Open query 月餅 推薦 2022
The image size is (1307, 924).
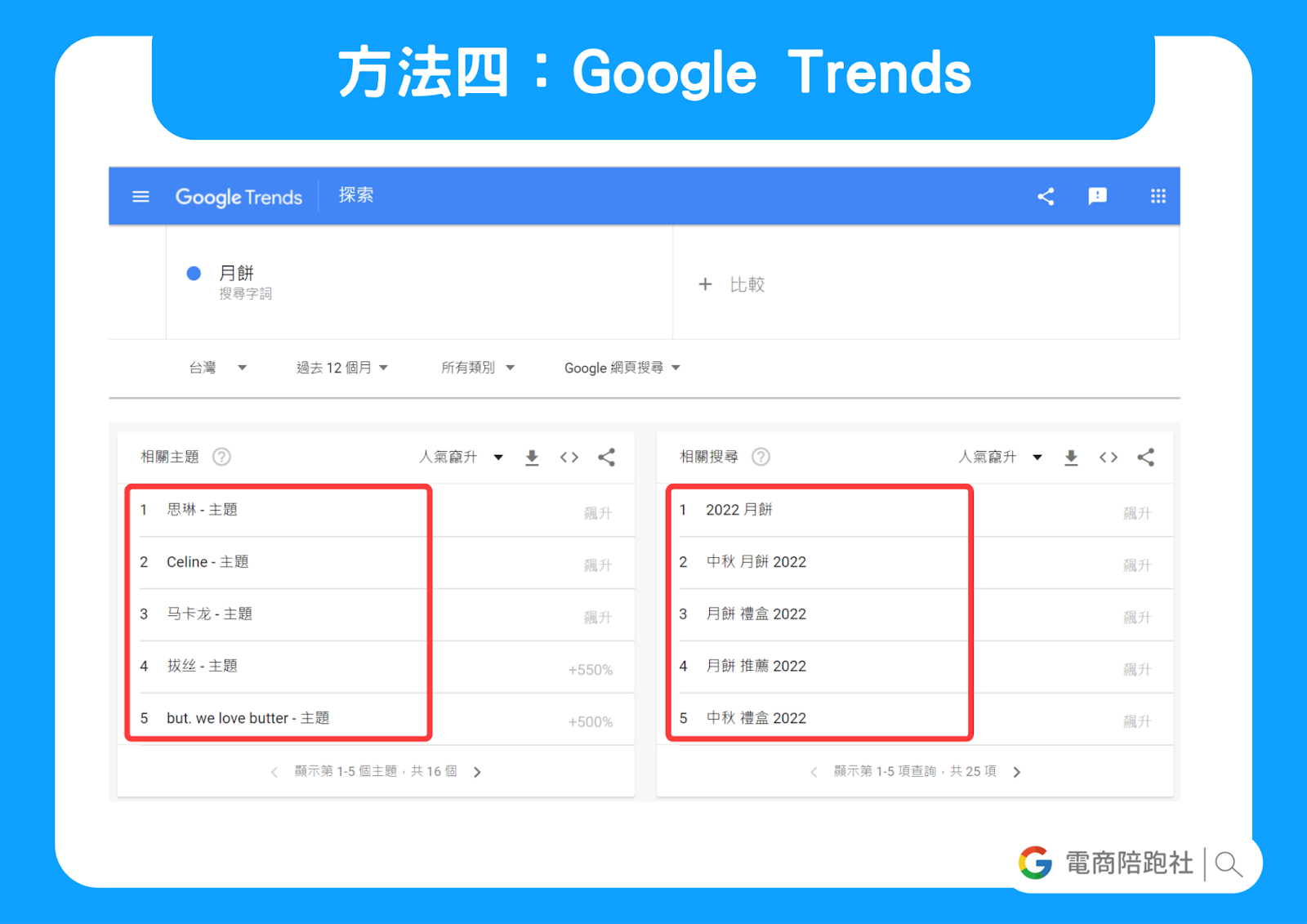(756, 666)
